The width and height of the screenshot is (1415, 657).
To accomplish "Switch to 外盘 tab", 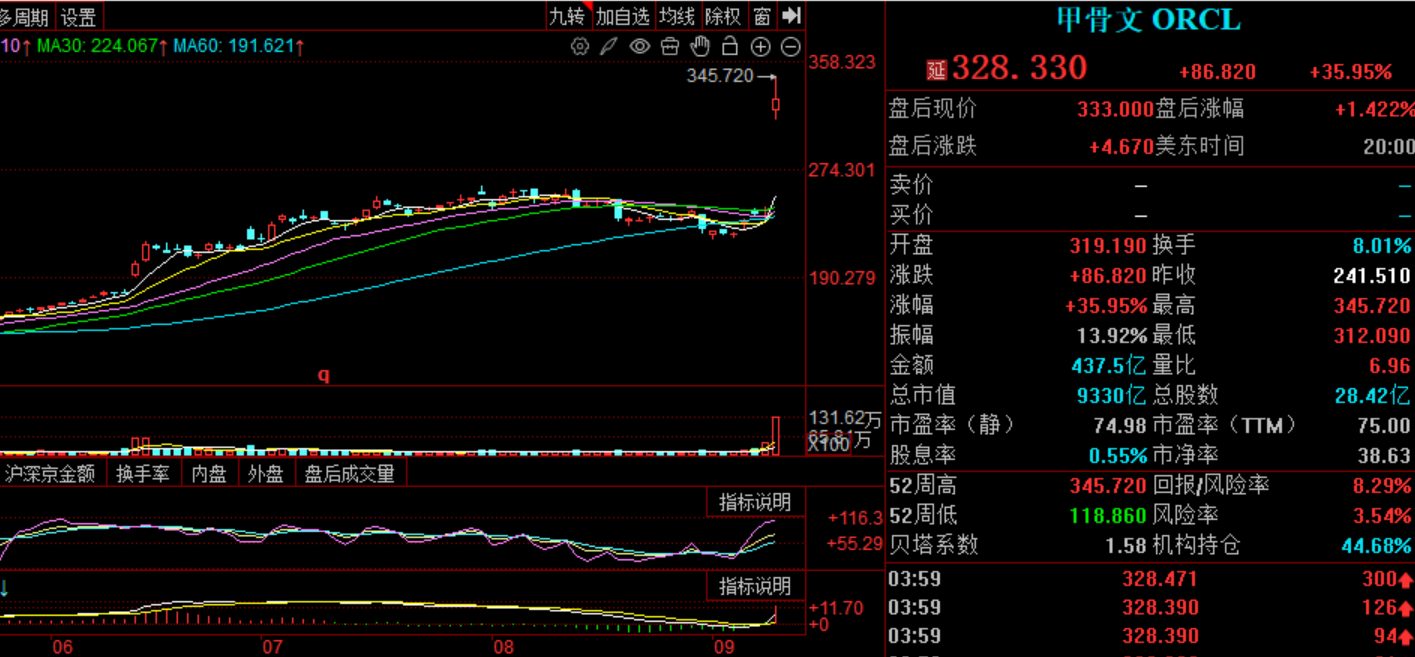I will (265, 474).
